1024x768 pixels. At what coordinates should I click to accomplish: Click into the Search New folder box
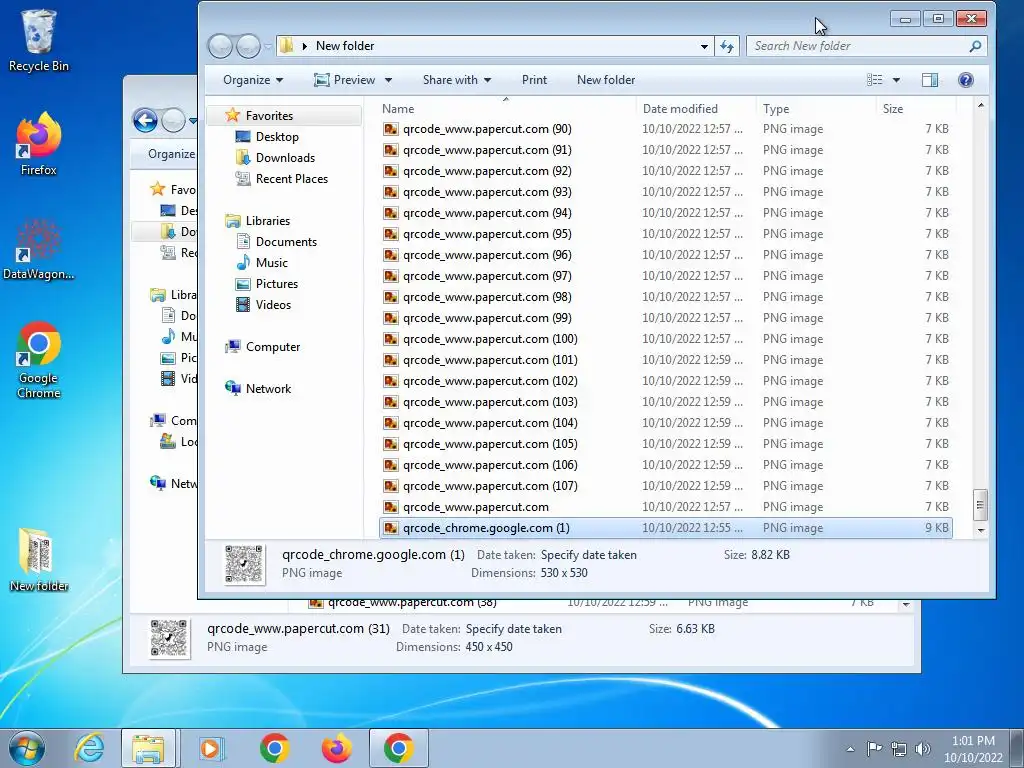point(856,46)
